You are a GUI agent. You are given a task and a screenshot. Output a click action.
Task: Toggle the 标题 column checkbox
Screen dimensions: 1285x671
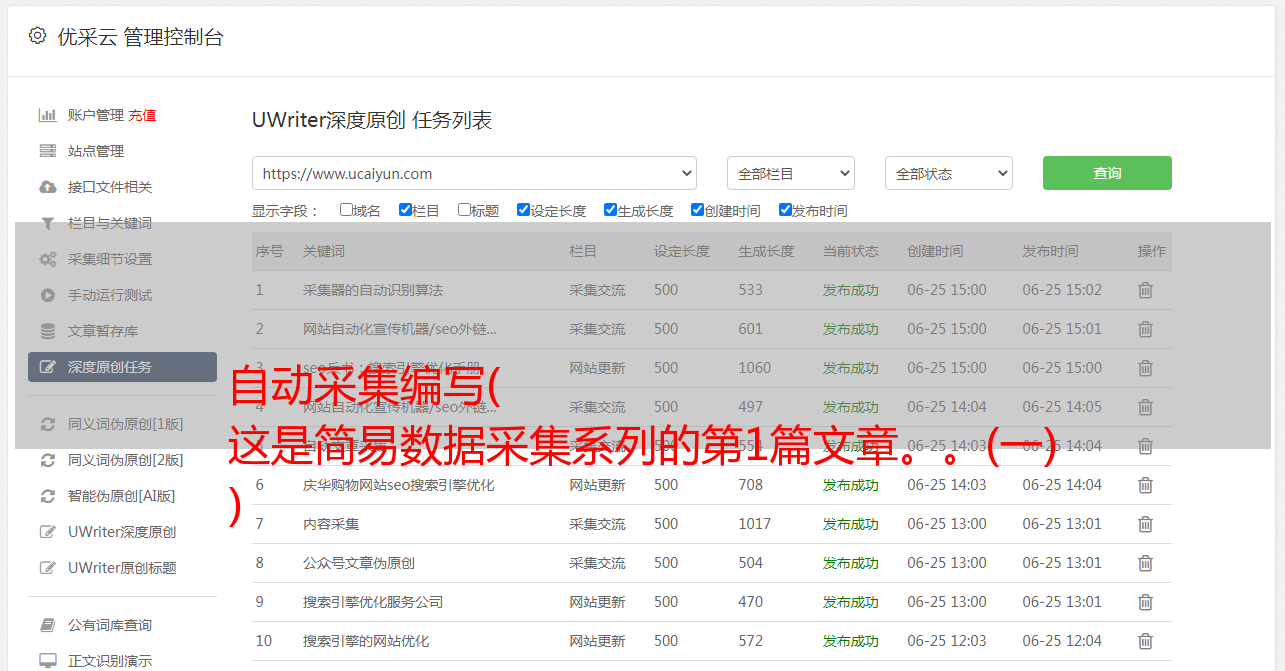464,210
